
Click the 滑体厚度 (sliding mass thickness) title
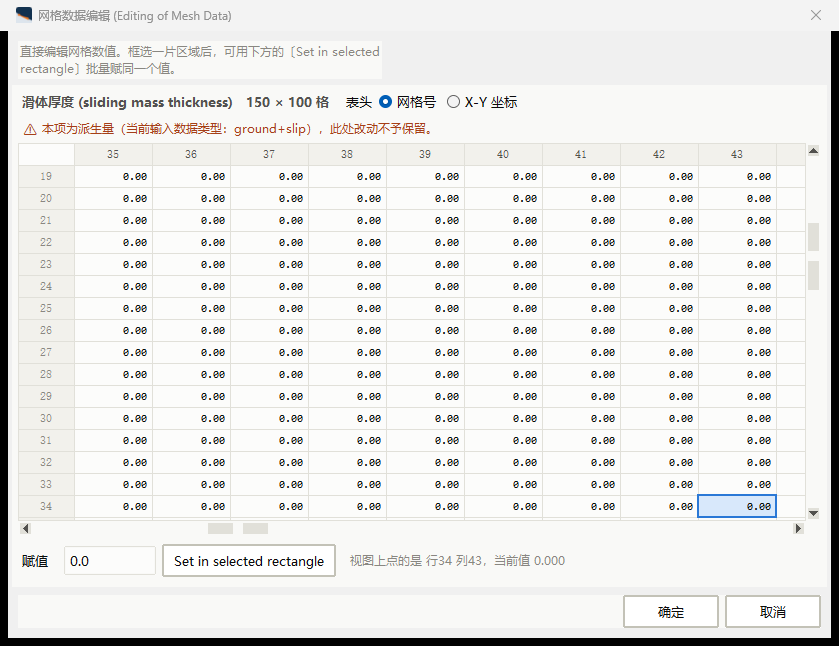pos(127,102)
